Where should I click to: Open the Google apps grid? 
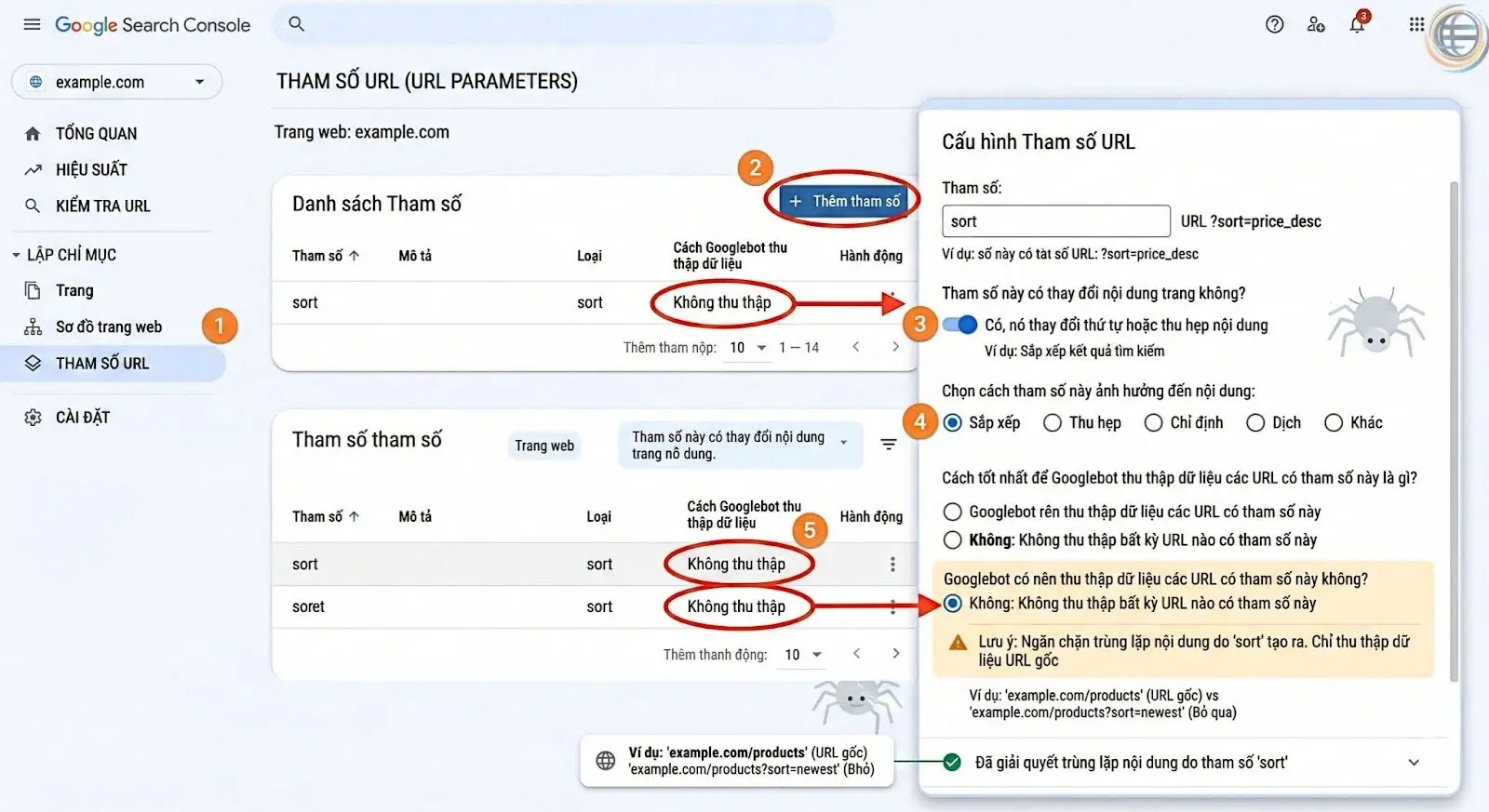[x=1415, y=25]
